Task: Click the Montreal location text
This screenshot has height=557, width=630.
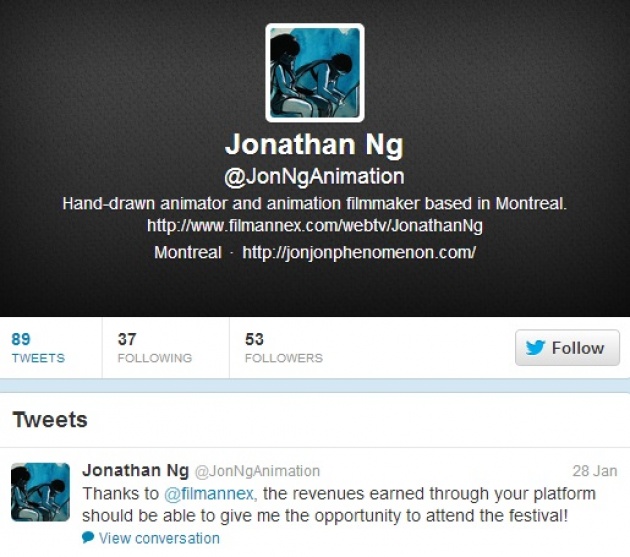Action: point(188,253)
